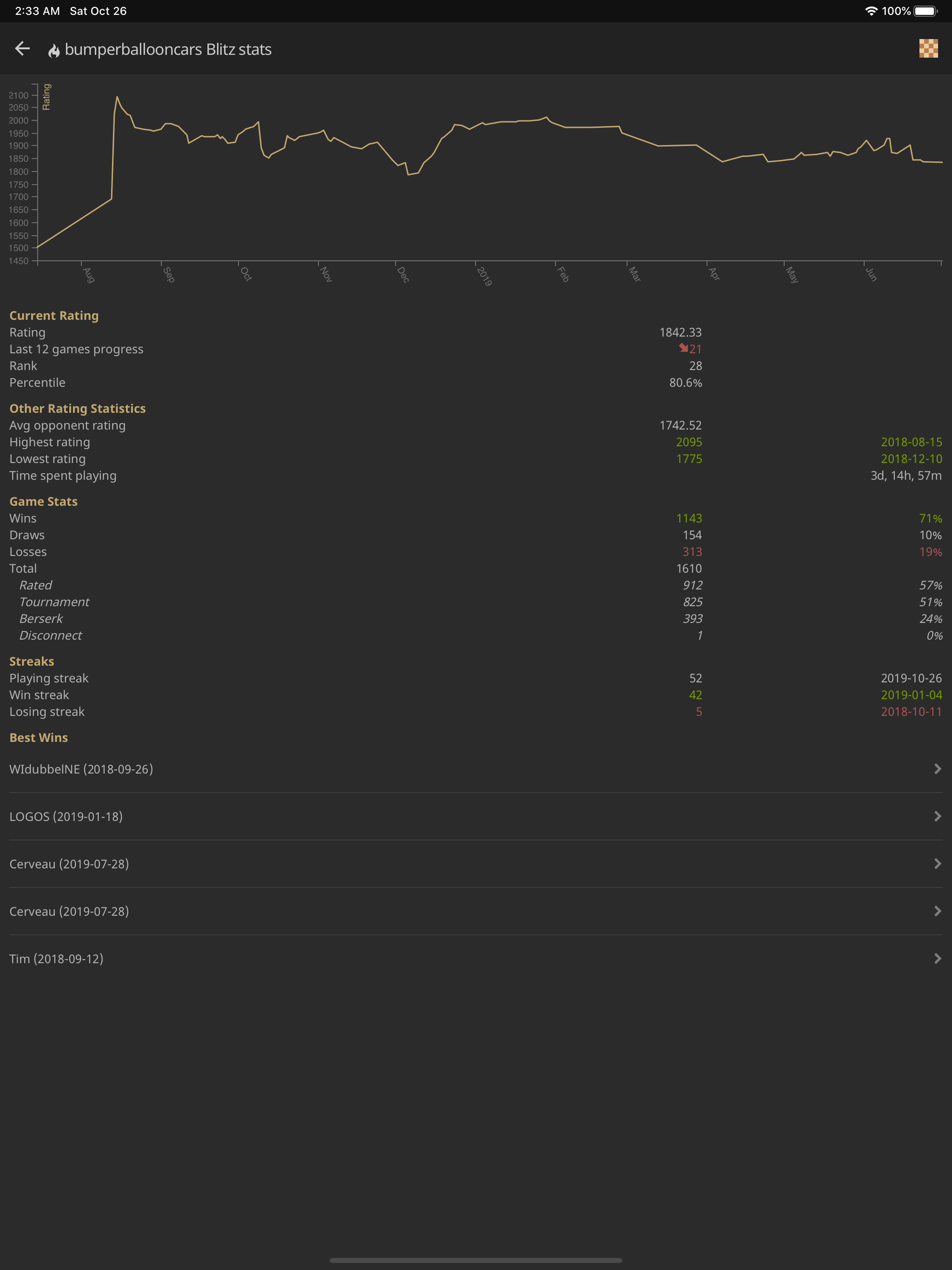
Task: Tap the Percentile value 80.6%
Action: click(685, 383)
